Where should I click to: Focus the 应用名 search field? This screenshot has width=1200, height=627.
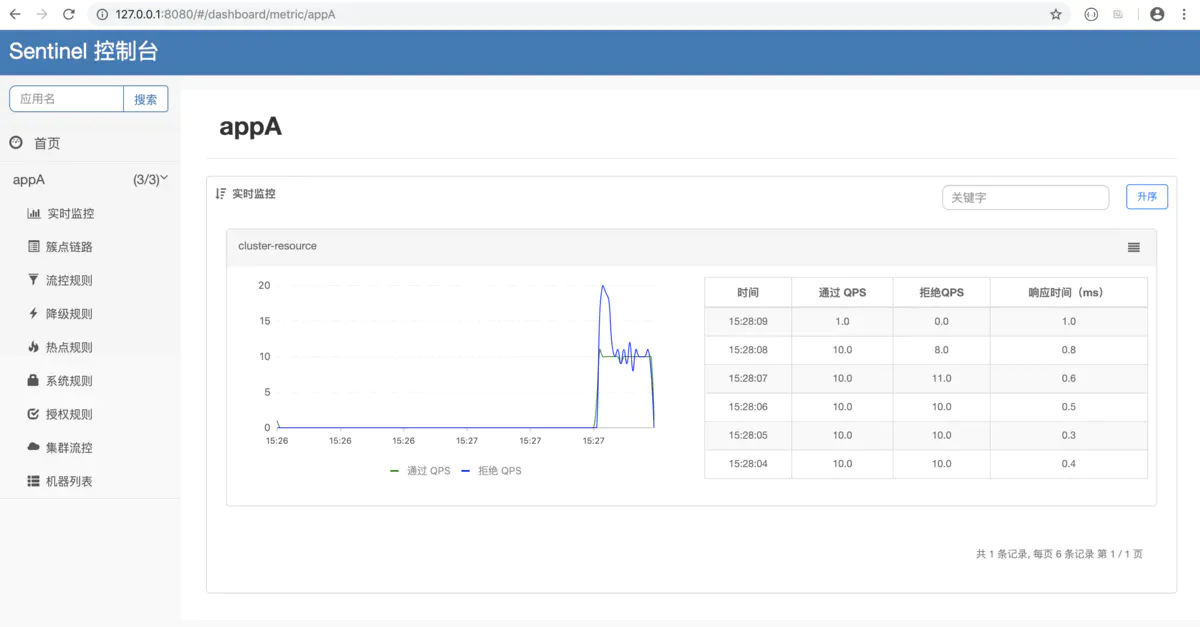point(66,99)
